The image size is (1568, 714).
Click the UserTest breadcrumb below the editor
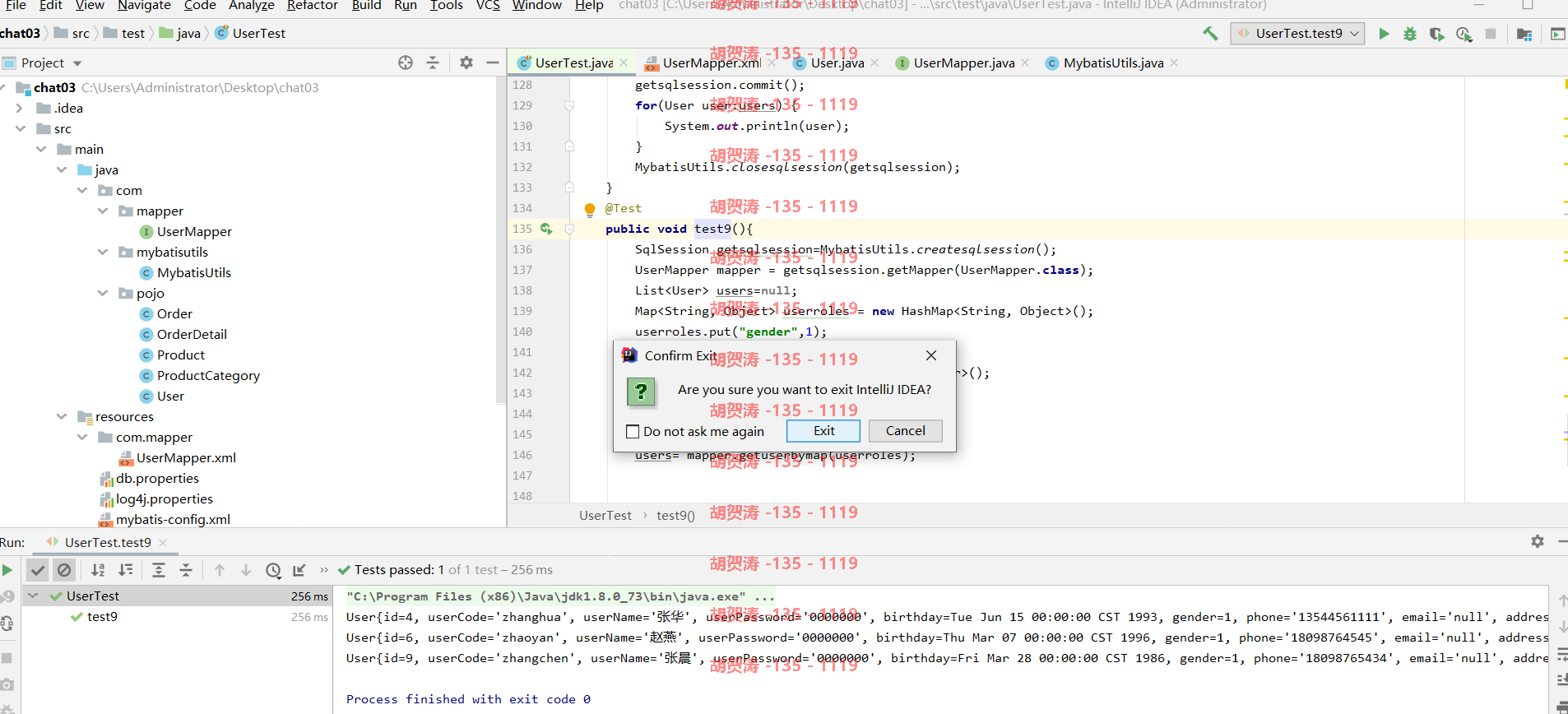point(605,516)
